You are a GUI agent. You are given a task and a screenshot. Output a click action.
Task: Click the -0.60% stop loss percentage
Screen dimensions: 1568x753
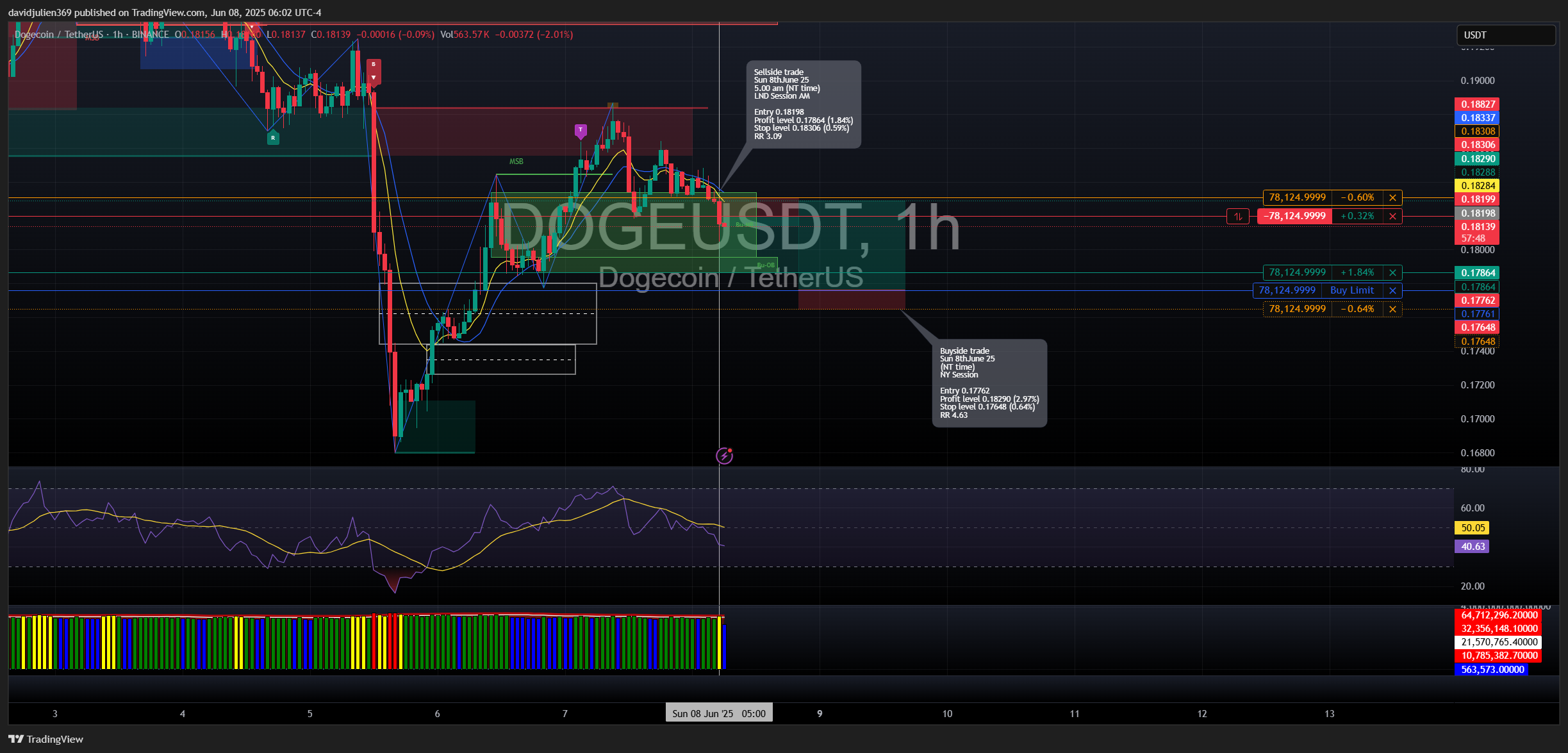pos(1357,198)
